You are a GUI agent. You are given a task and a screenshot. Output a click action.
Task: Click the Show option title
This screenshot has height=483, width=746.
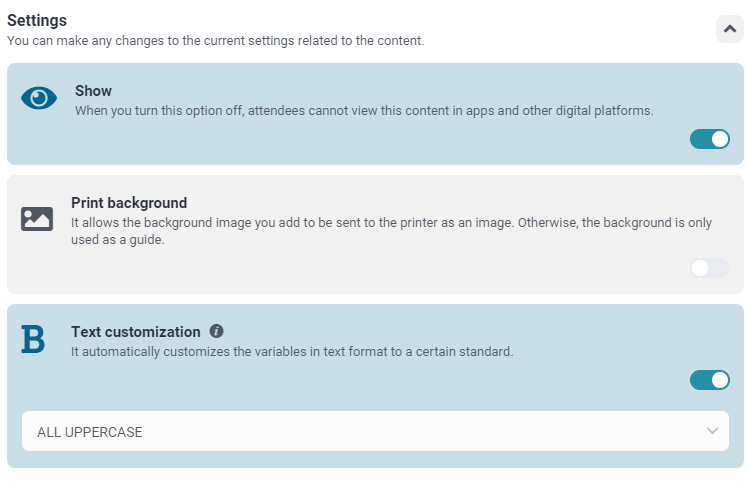click(93, 91)
